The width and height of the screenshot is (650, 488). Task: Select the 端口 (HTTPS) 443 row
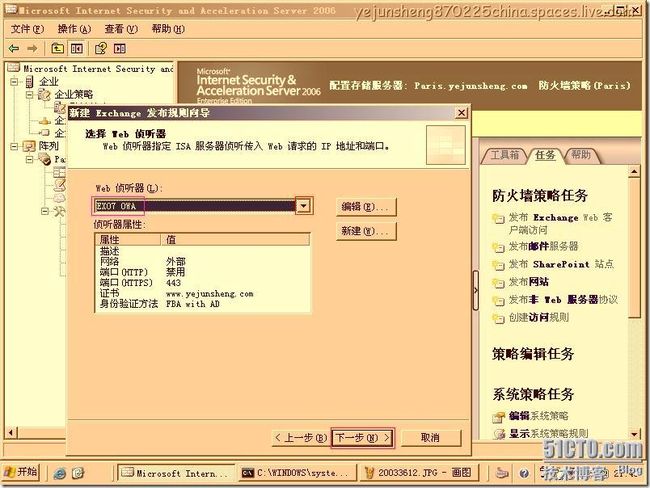pos(202,283)
